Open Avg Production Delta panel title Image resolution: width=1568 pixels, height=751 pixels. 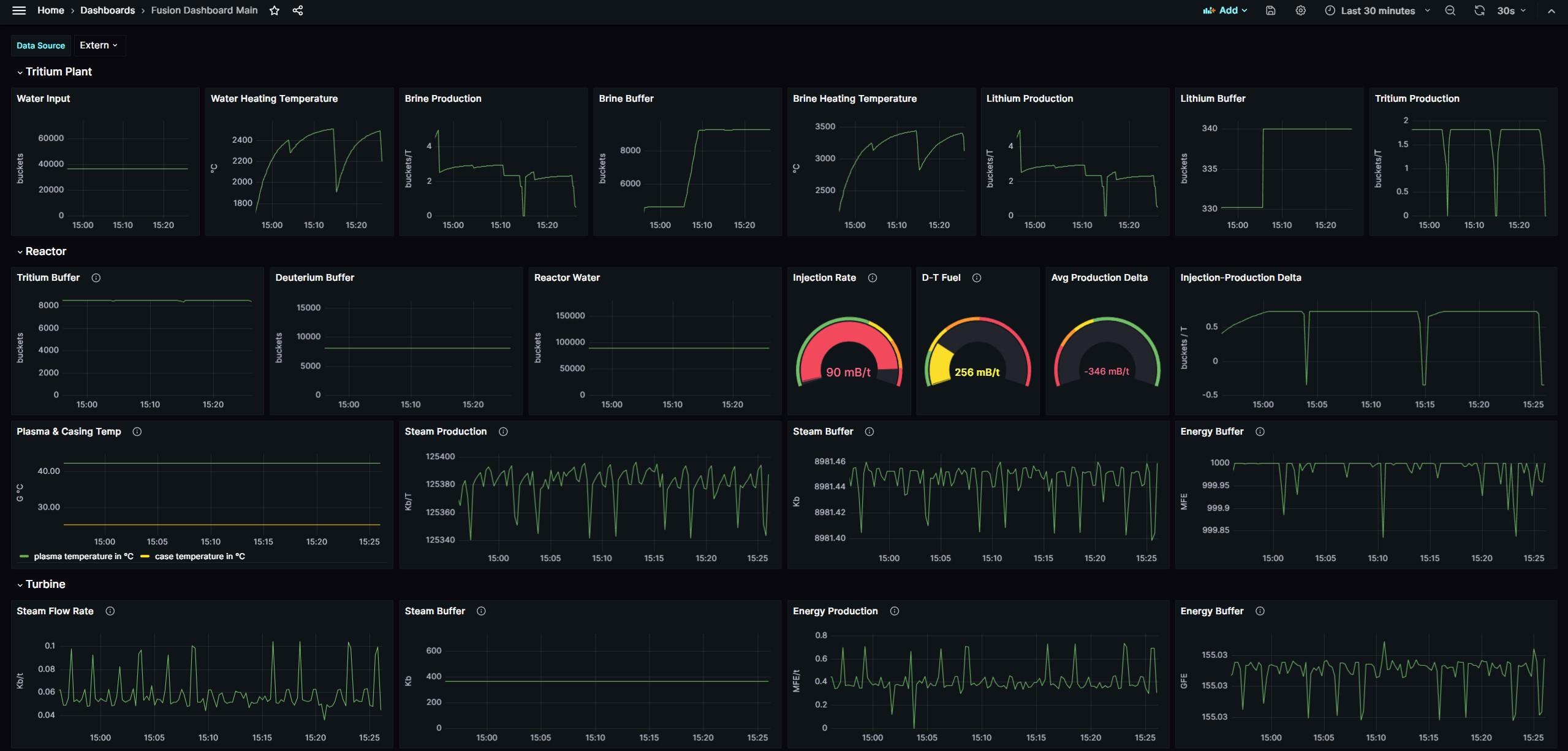coord(1099,278)
